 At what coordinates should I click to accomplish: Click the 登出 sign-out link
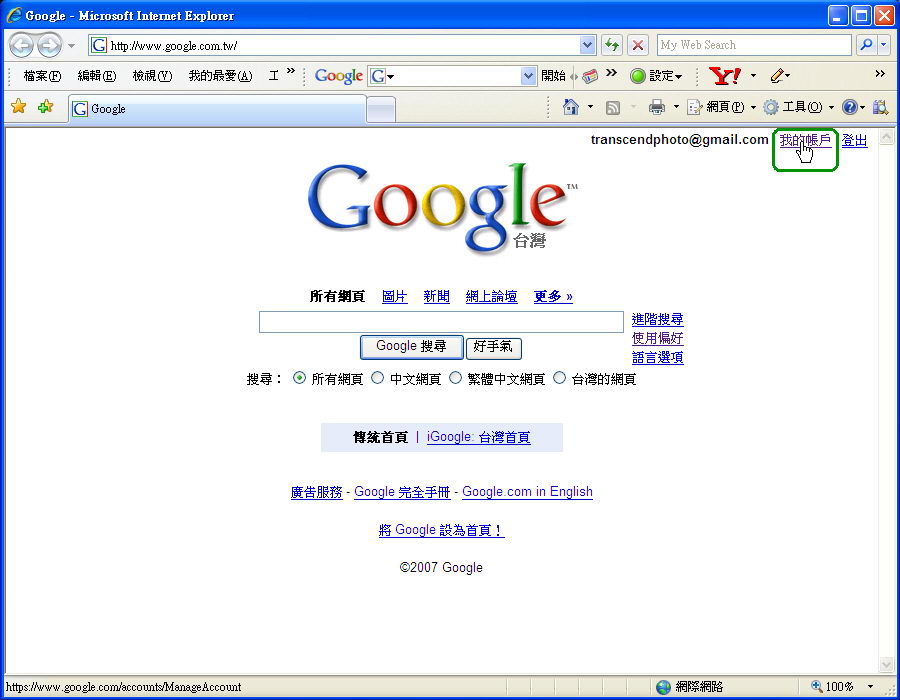click(x=854, y=141)
